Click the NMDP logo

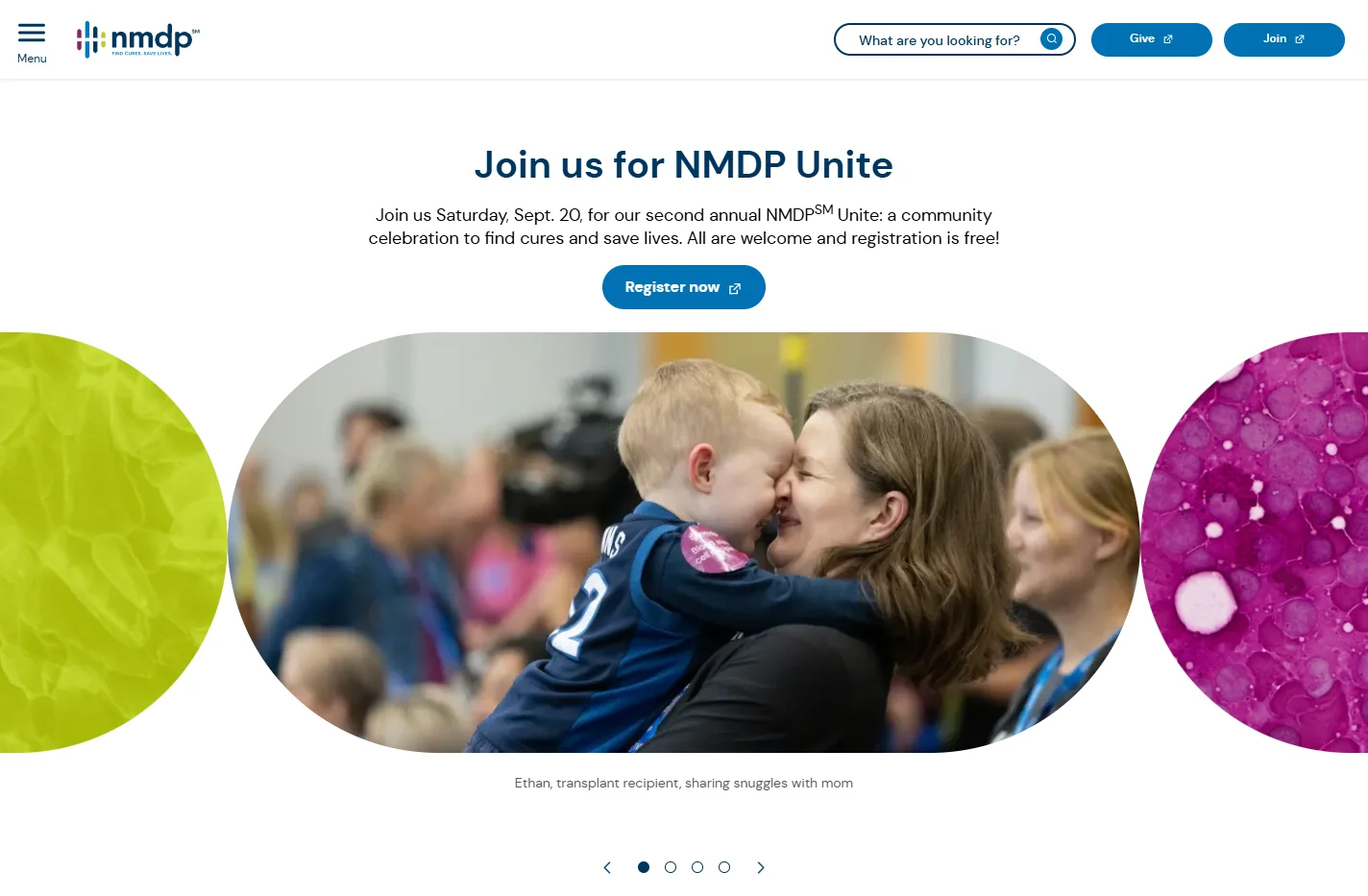138,39
